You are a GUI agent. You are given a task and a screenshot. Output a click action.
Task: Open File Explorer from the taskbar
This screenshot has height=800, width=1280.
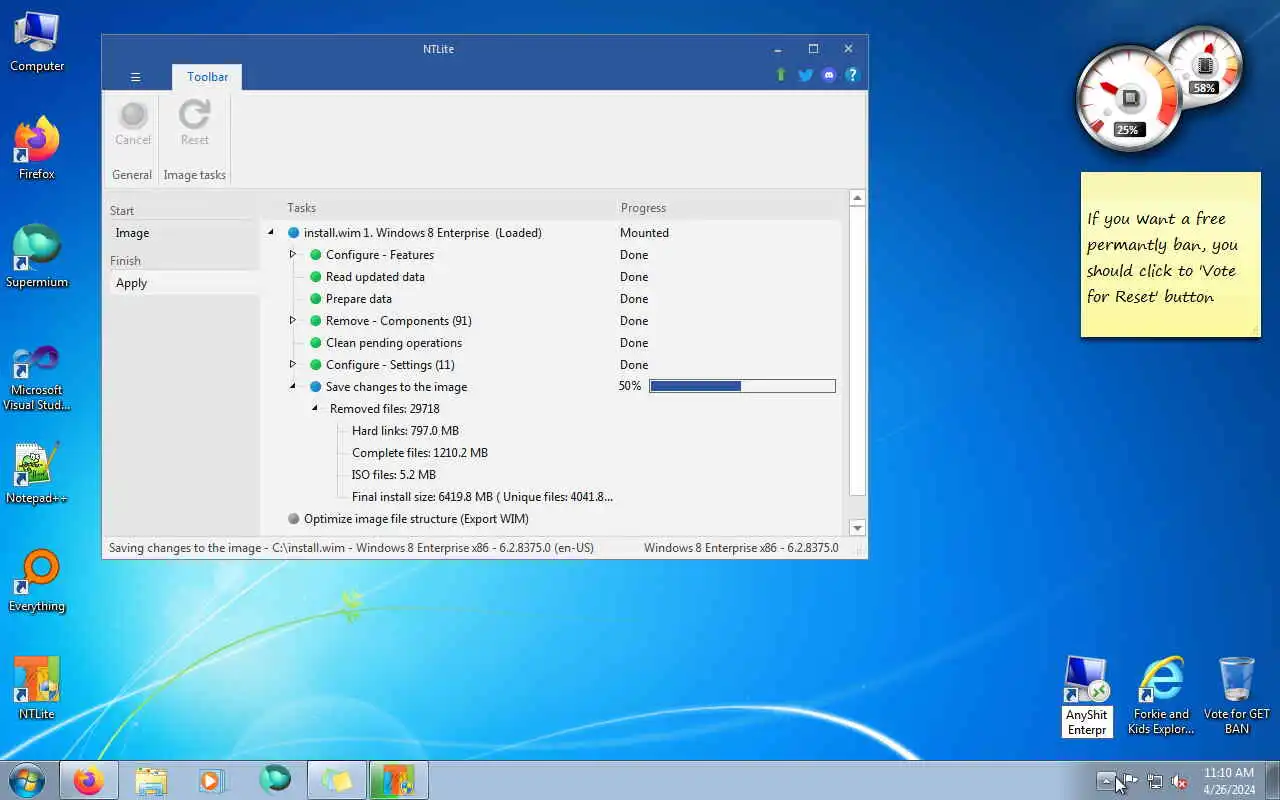(x=151, y=780)
